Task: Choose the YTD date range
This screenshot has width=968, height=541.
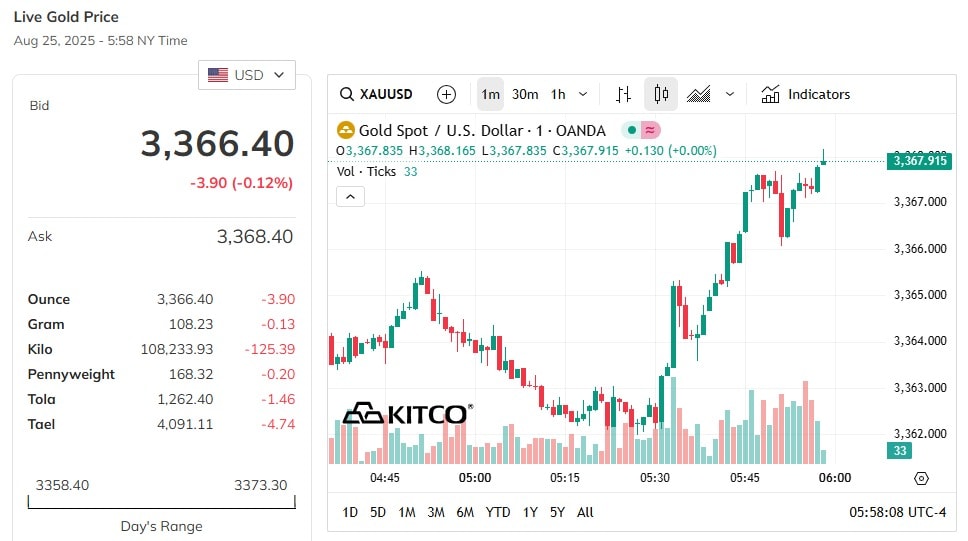Action: (498, 513)
